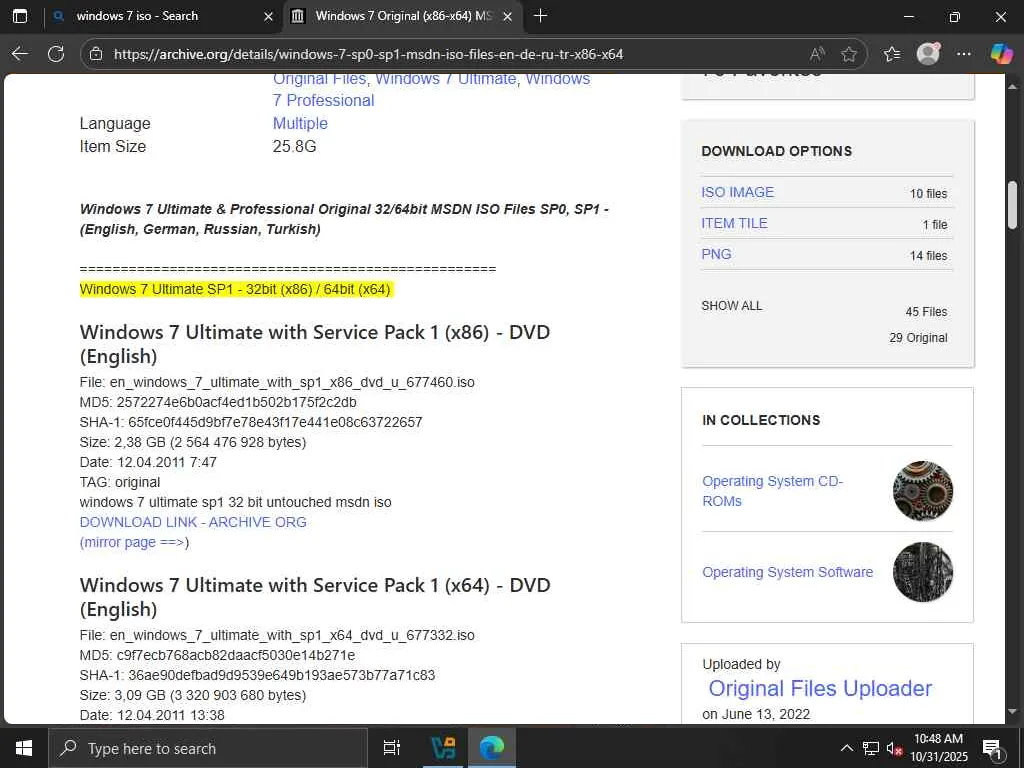Click 'Size: 3,09 GB (3 320 903 680 bytes)'
The height and width of the screenshot is (768, 1024).
click(x=193, y=696)
